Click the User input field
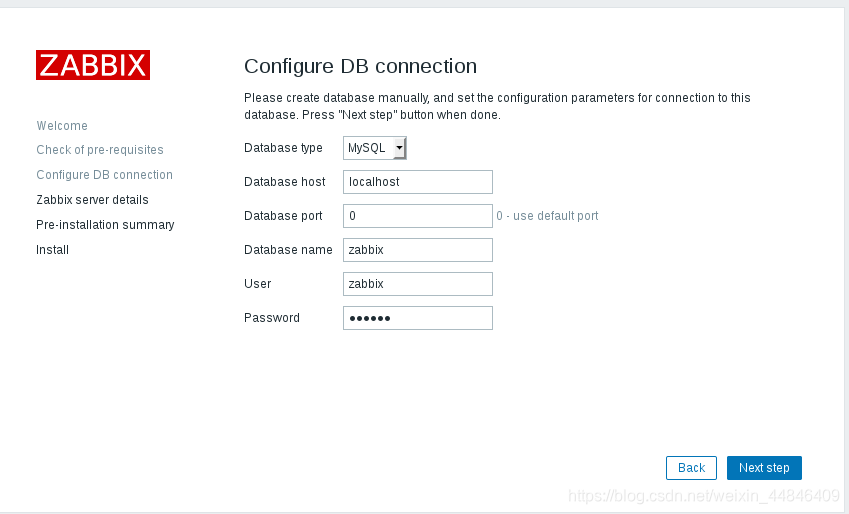The width and height of the screenshot is (849, 514). pyautogui.click(x=417, y=284)
